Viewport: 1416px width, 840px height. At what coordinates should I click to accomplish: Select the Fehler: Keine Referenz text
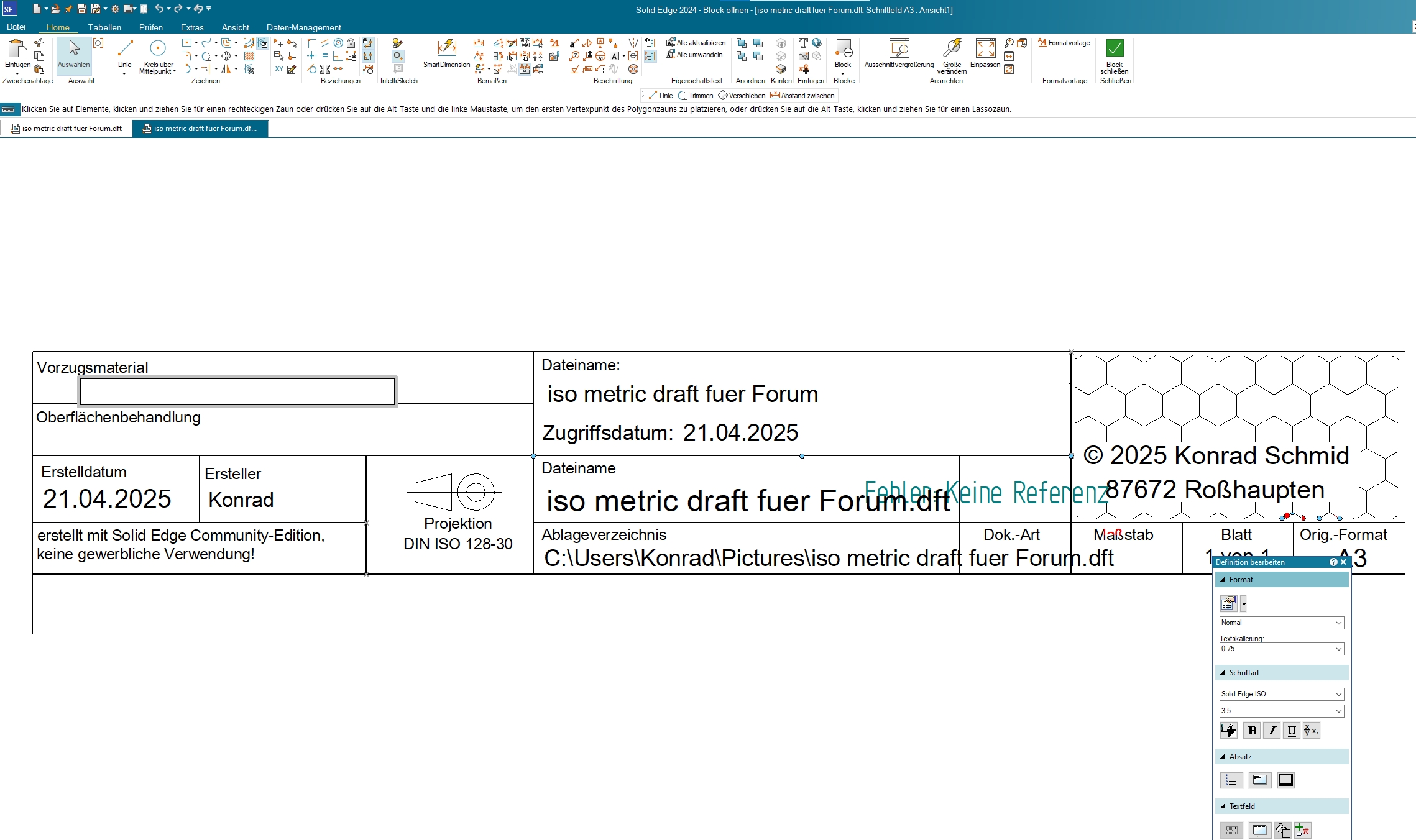pos(986,493)
